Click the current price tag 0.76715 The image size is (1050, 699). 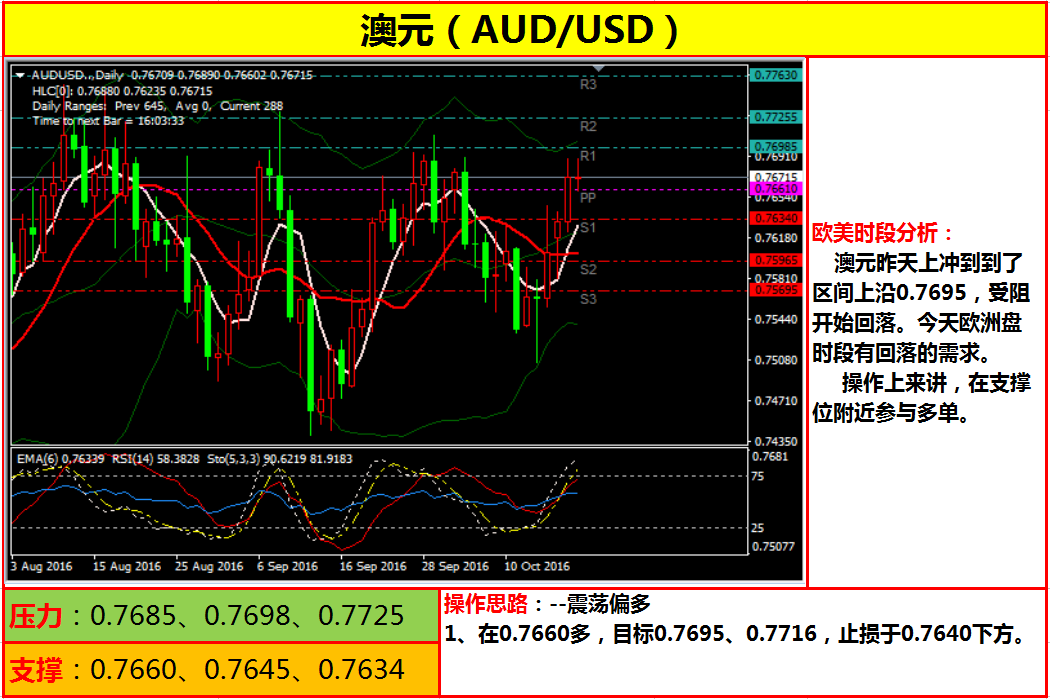pyautogui.click(x=775, y=177)
